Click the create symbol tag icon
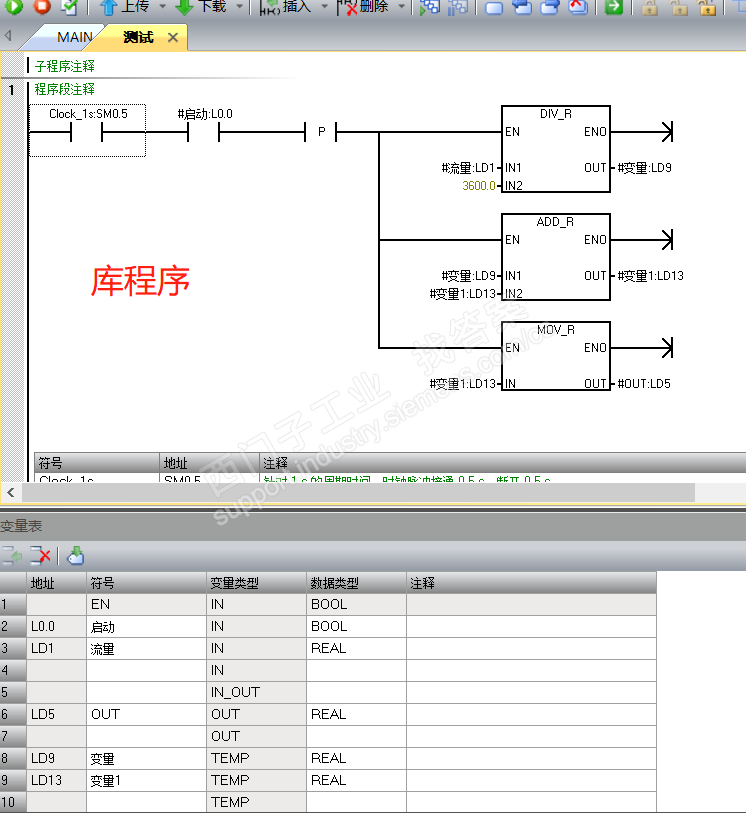Image resolution: width=746 pixels, height=813 pixels. coord(76,556)
